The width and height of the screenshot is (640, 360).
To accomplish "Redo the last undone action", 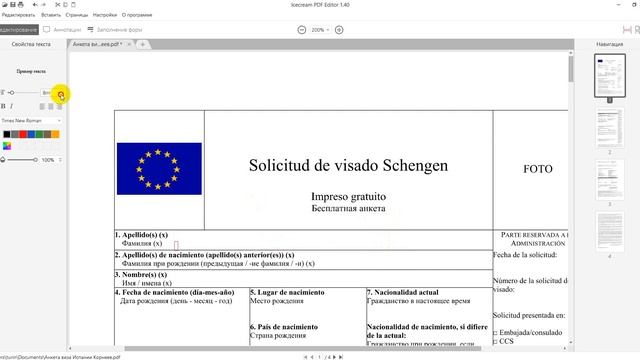I will pos(44,4).
